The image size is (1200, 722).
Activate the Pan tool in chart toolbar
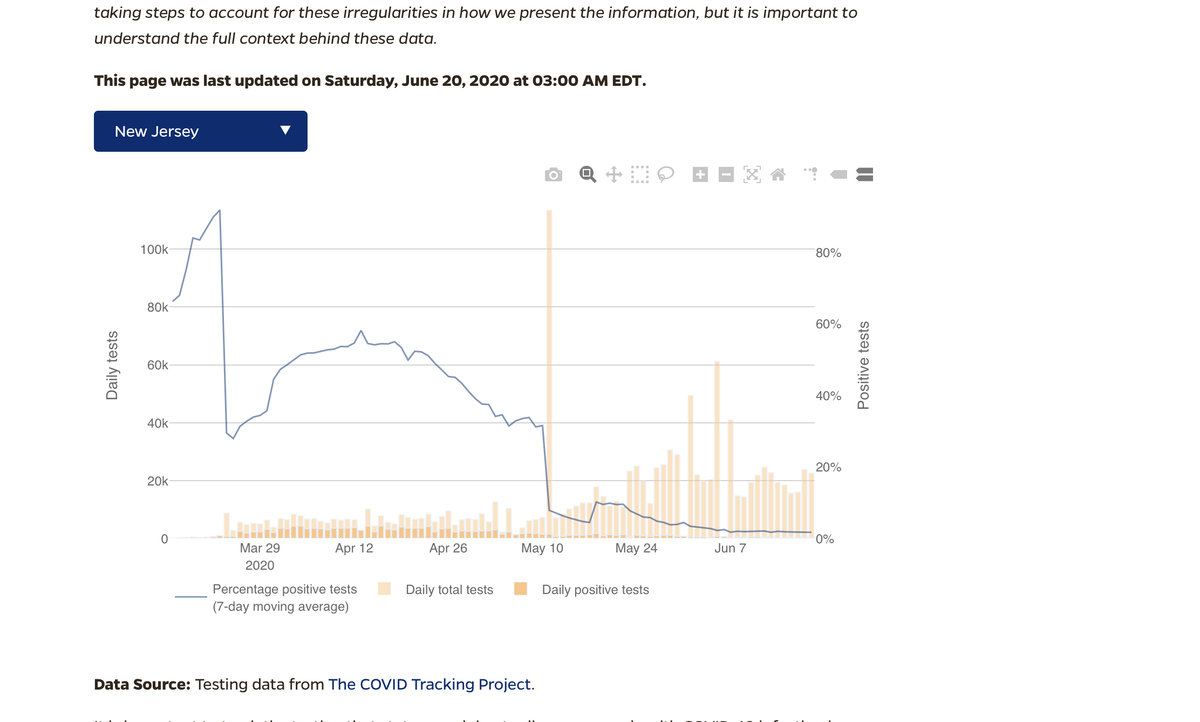(614, 175)
